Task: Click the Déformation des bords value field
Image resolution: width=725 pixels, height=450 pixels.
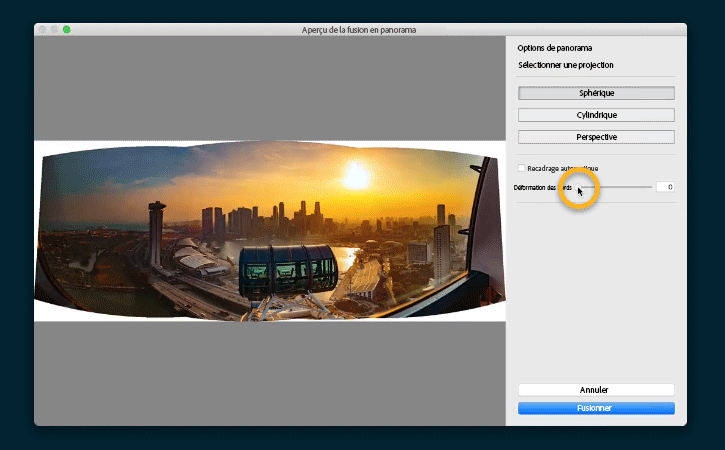Action: [665, 187]
